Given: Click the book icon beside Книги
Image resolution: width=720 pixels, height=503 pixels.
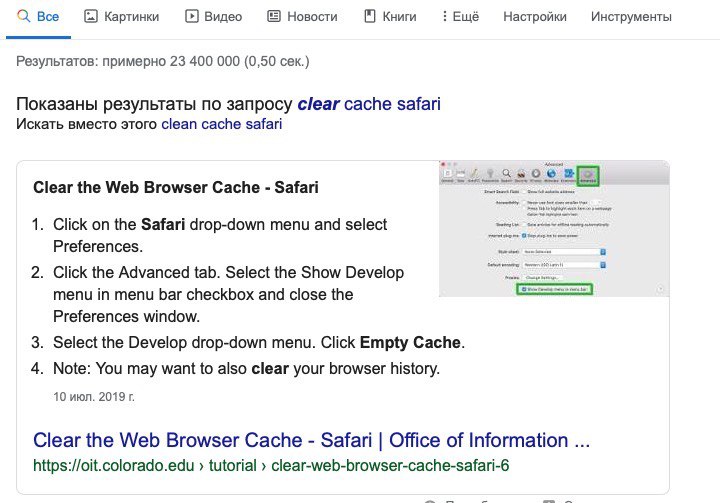Looking at the screenshot, I should (370, 17).
